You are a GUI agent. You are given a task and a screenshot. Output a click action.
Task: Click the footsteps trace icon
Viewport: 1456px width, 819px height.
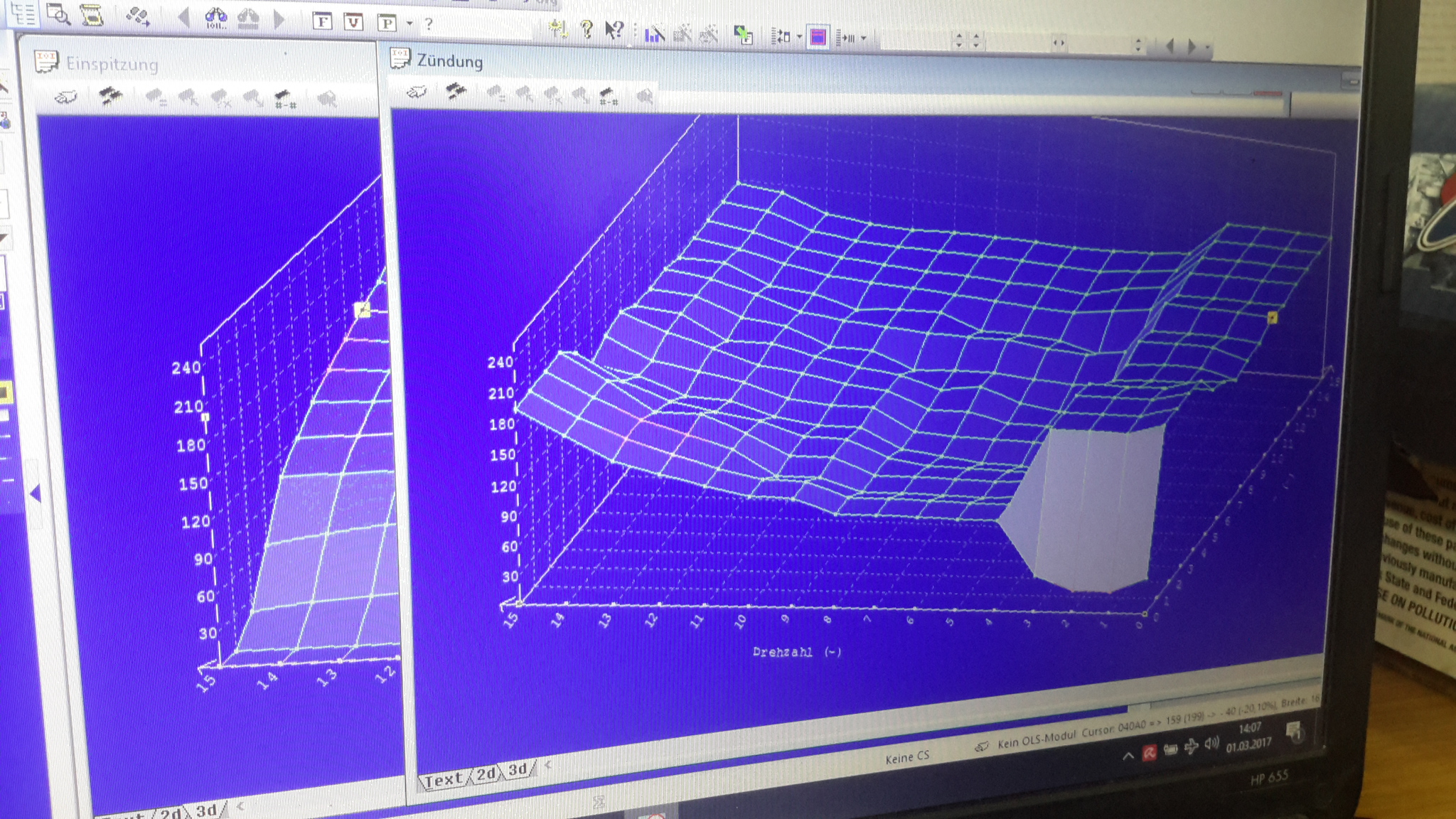[x=137, y=16]
